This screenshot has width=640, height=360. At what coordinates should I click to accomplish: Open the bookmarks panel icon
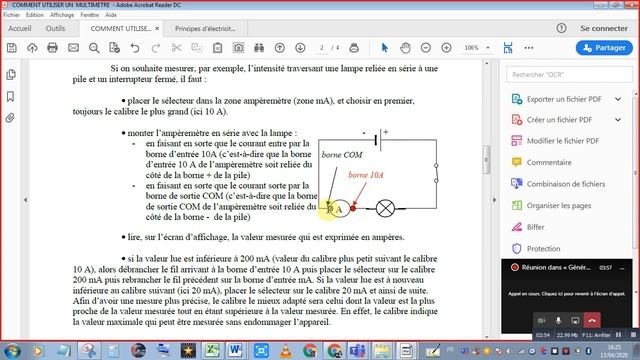click(11, 96)
